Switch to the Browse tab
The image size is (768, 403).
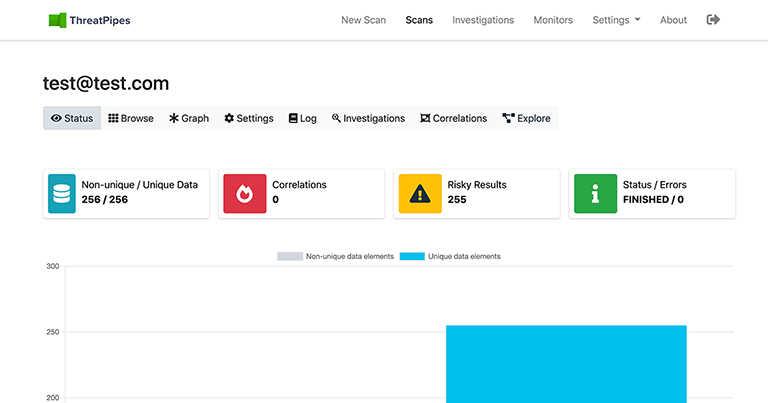click(131, 118)
